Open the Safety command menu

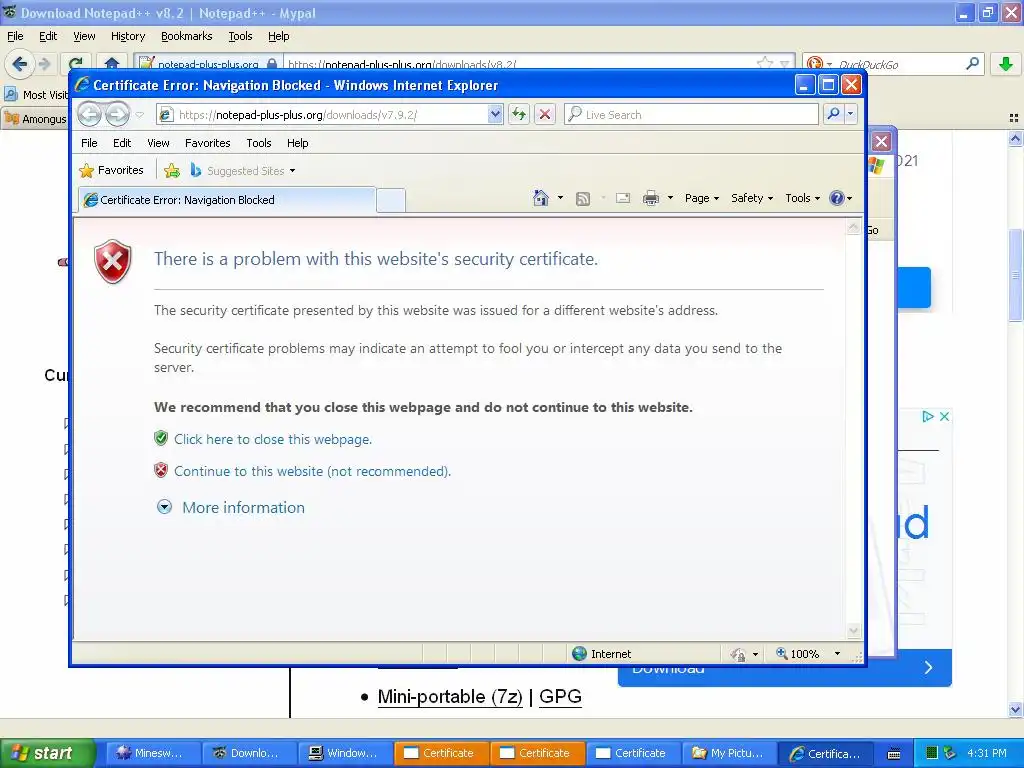point(752,198)
